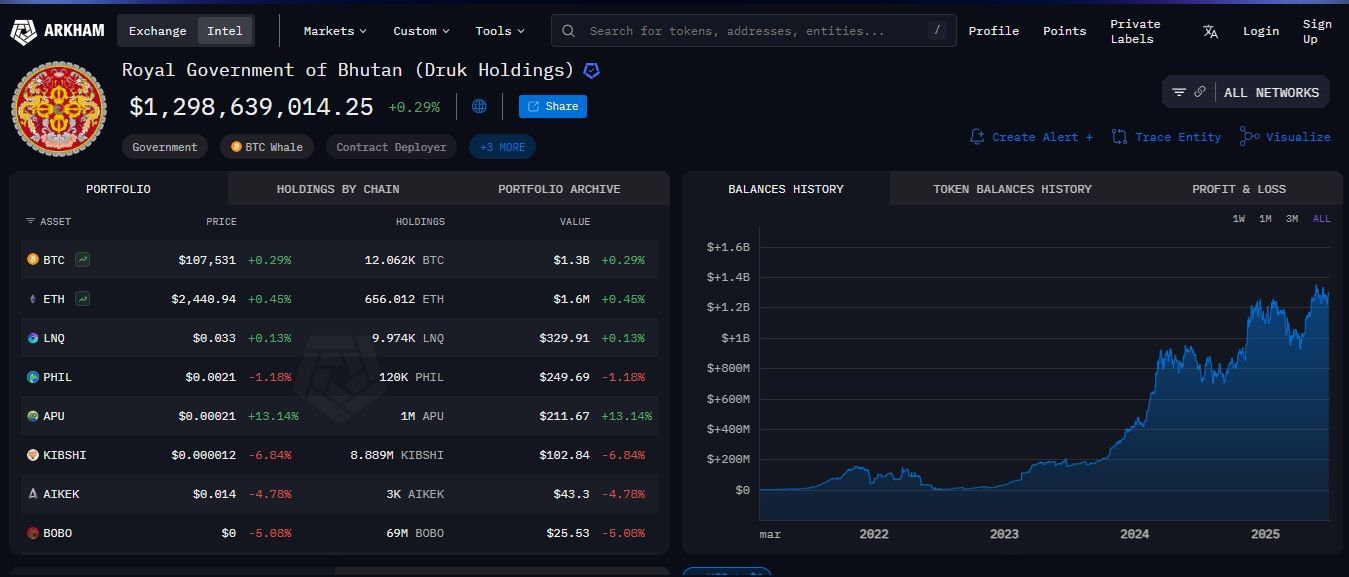
Task: Click the APU token icon
Action: (33, 416)
